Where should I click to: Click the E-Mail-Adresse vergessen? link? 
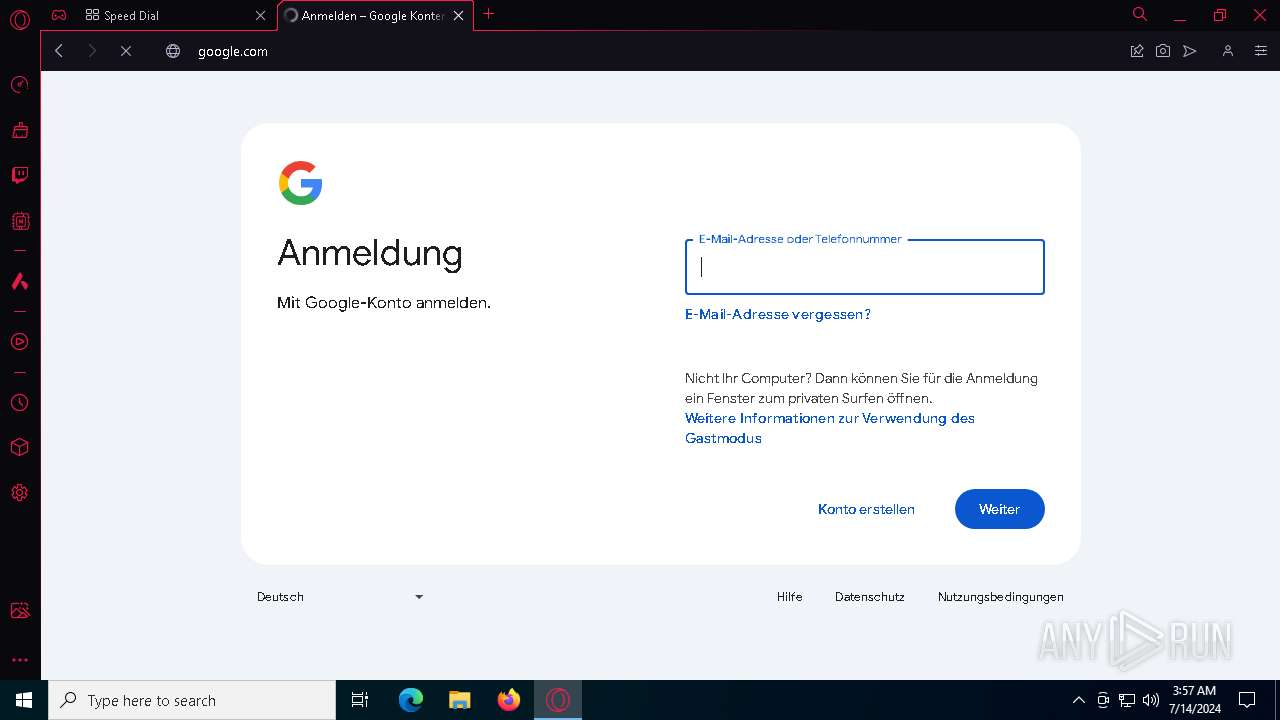point(778,314)
